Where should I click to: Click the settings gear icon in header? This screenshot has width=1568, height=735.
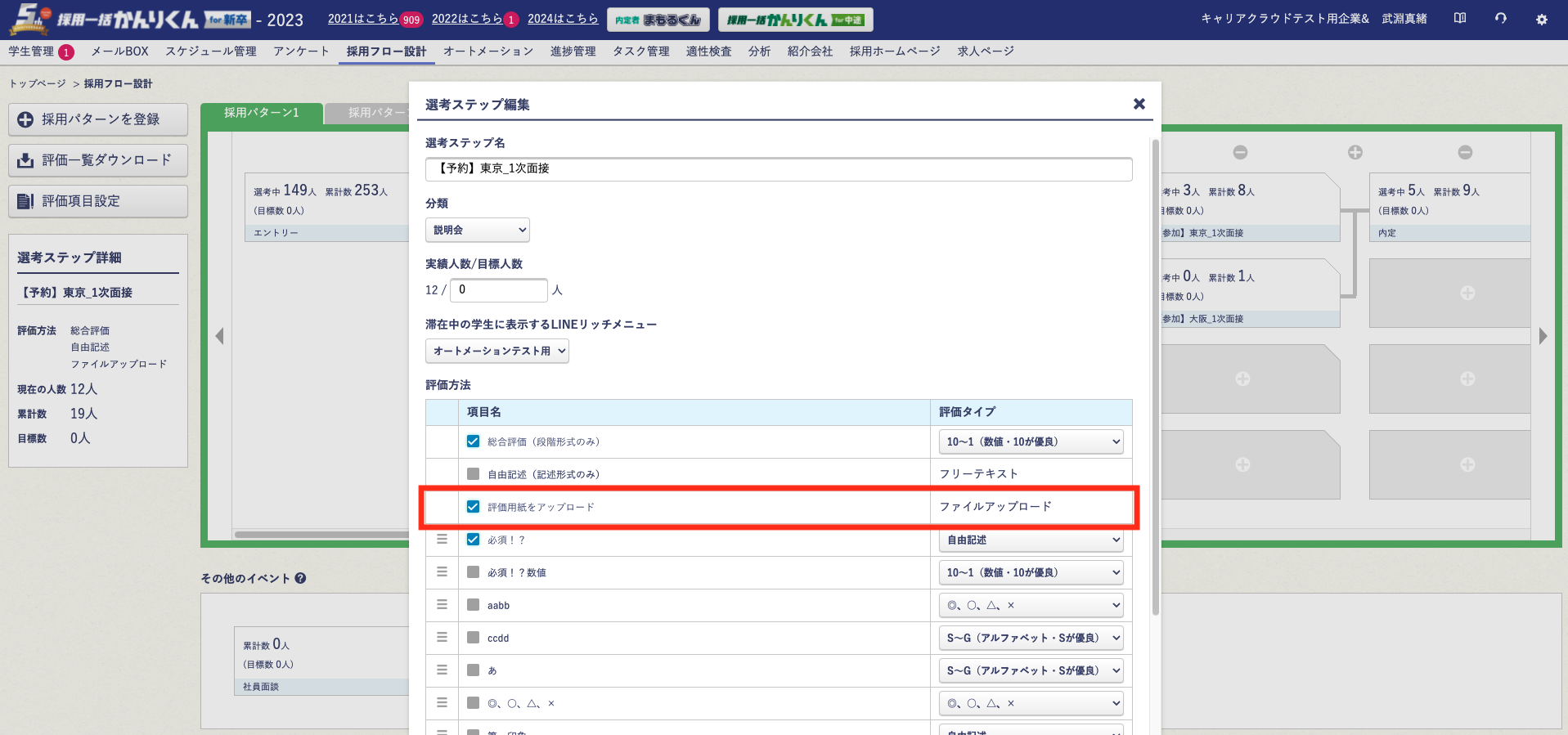1541,19
